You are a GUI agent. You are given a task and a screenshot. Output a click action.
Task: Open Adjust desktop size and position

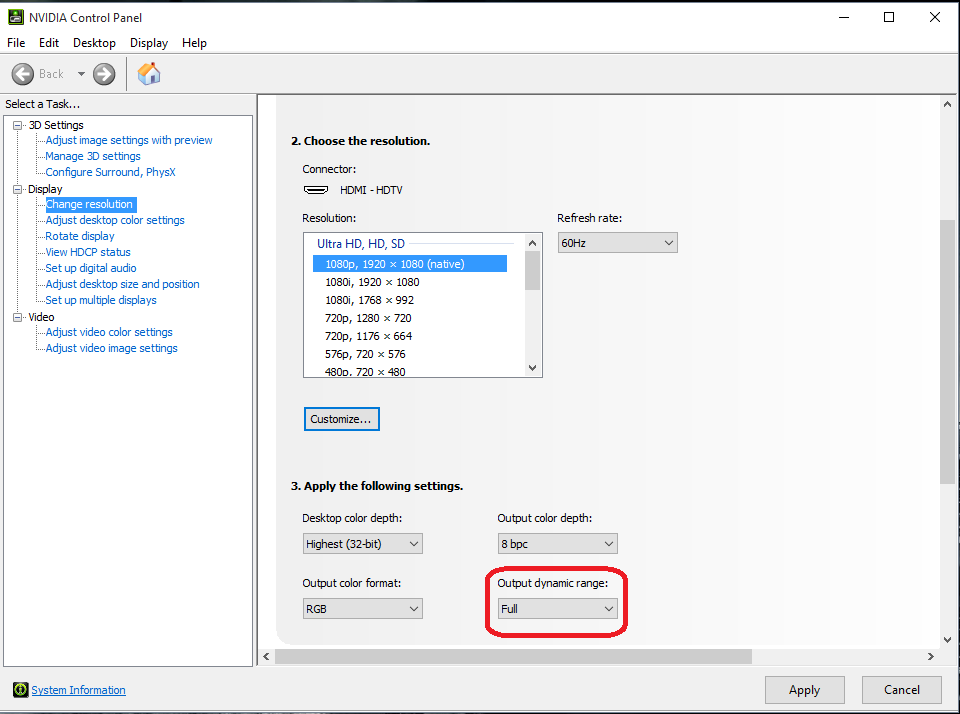click(122, 284)
